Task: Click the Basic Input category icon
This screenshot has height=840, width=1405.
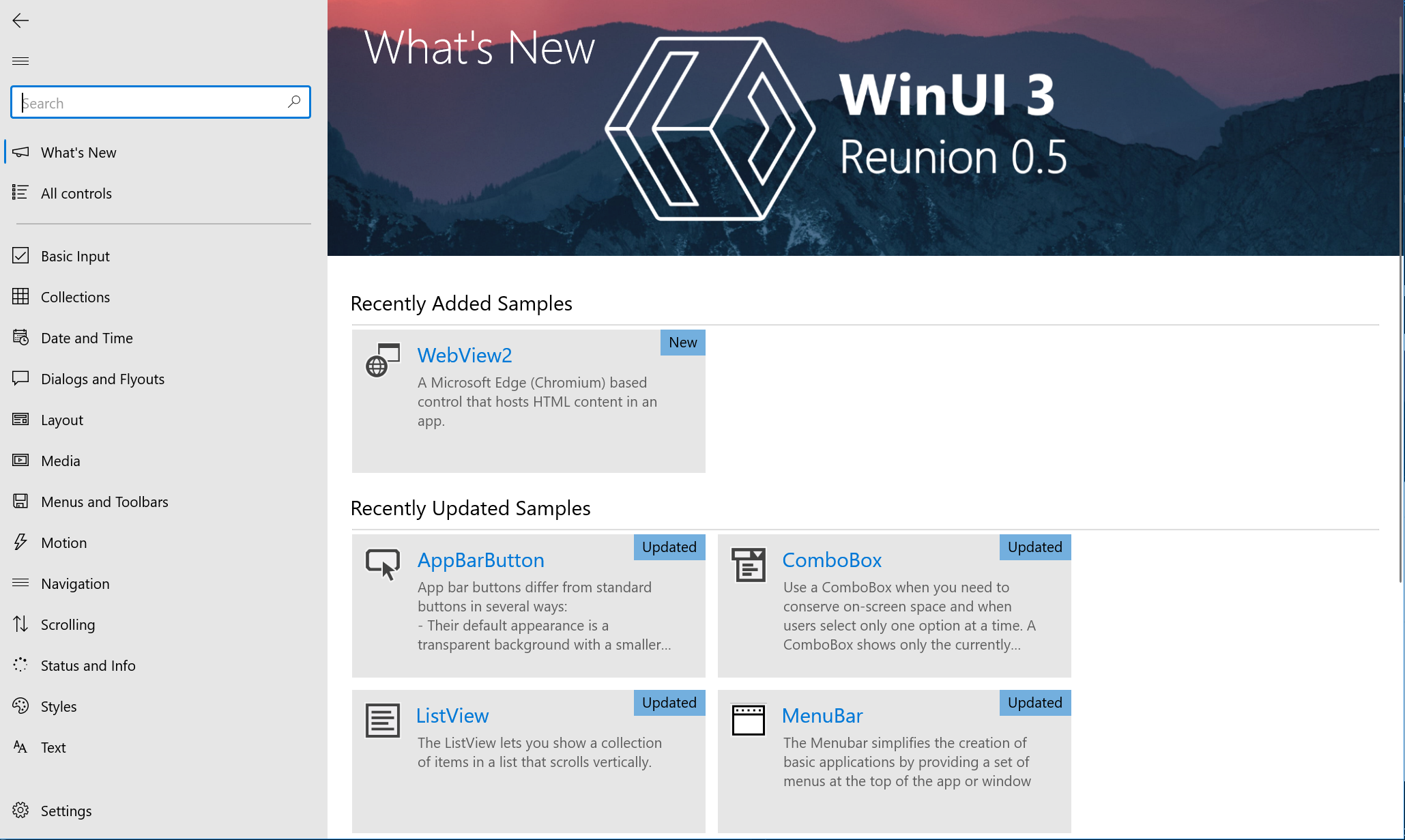Action: pyautogui.click(x=20, y=255)
